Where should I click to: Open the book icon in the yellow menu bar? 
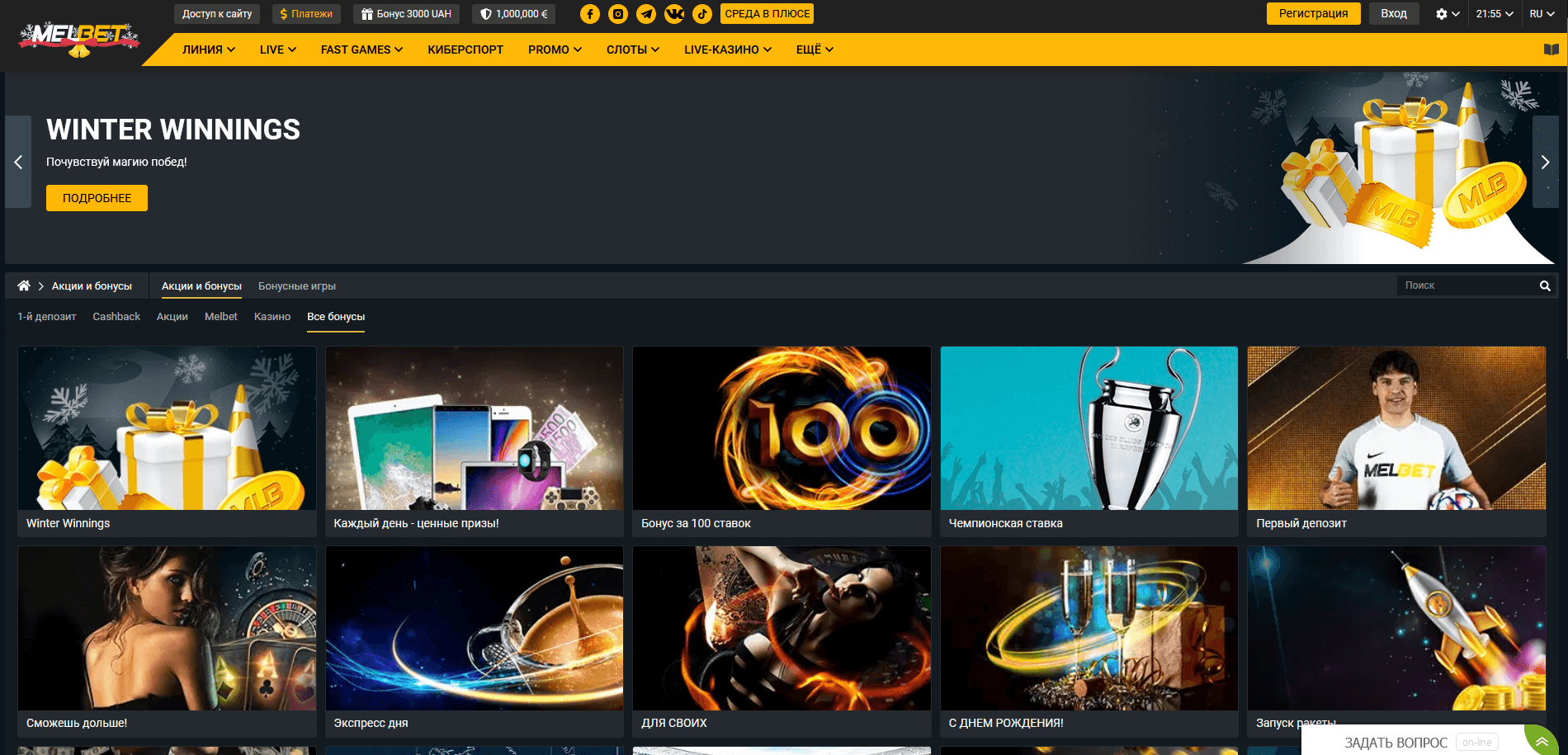coord(1551,50)
